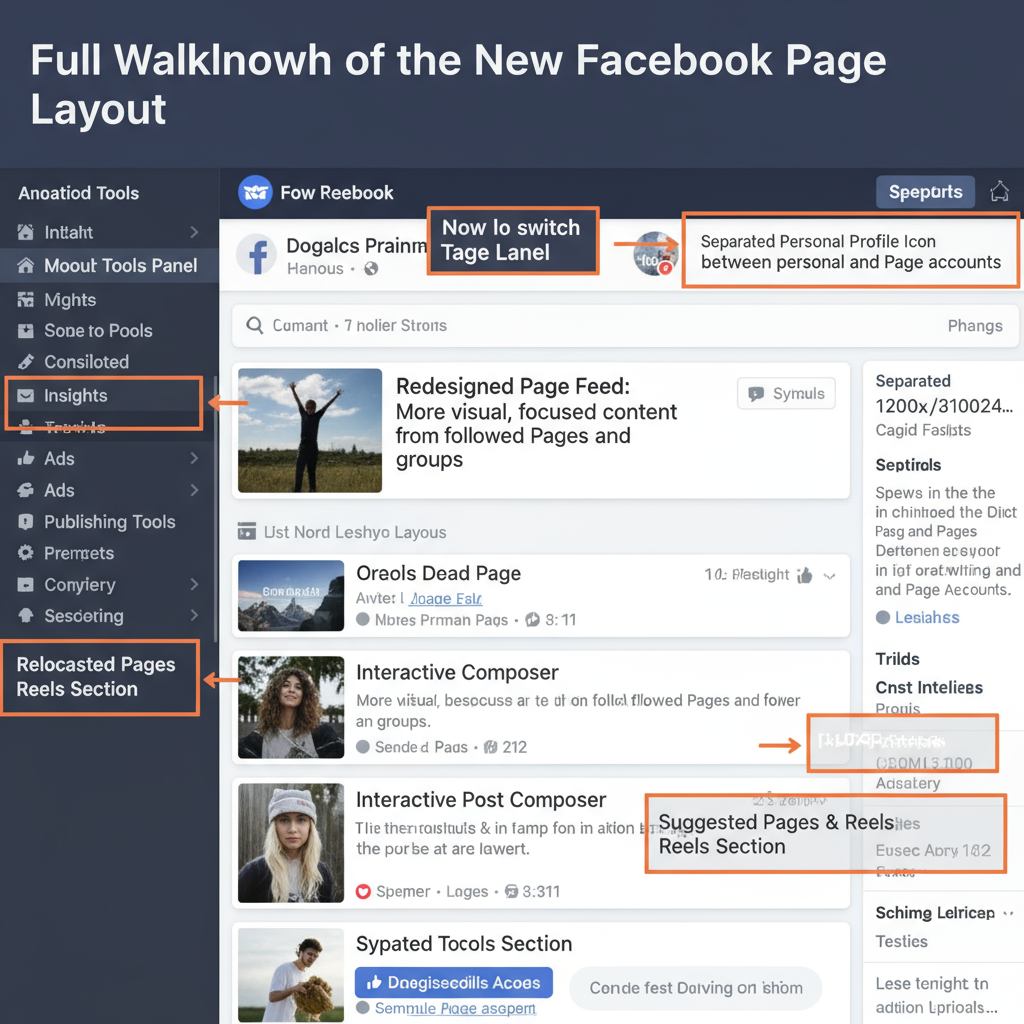Click the Sone to Pools sidebar icon
1024x1024 pixels.
25,330
